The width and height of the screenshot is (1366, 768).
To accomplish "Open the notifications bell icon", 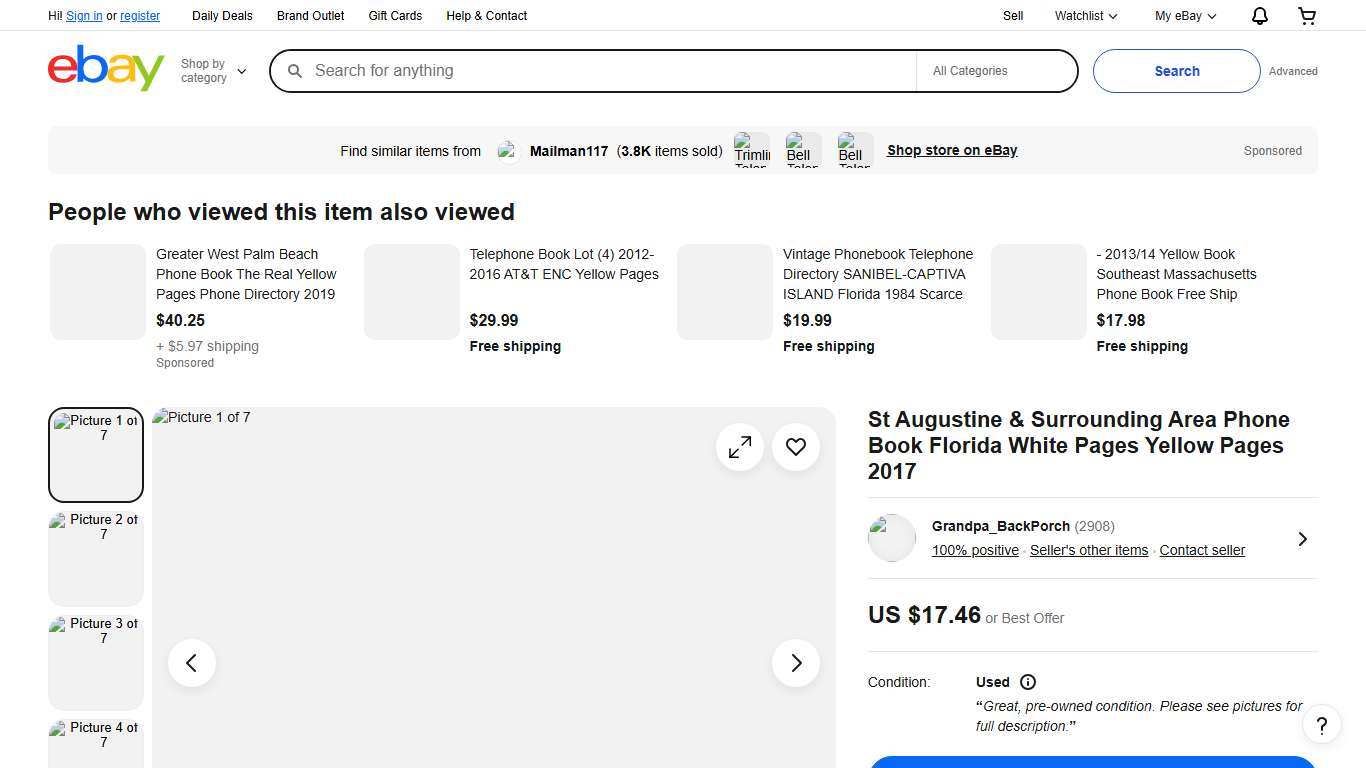I will pyautogui.click(x=1259, y=16).
